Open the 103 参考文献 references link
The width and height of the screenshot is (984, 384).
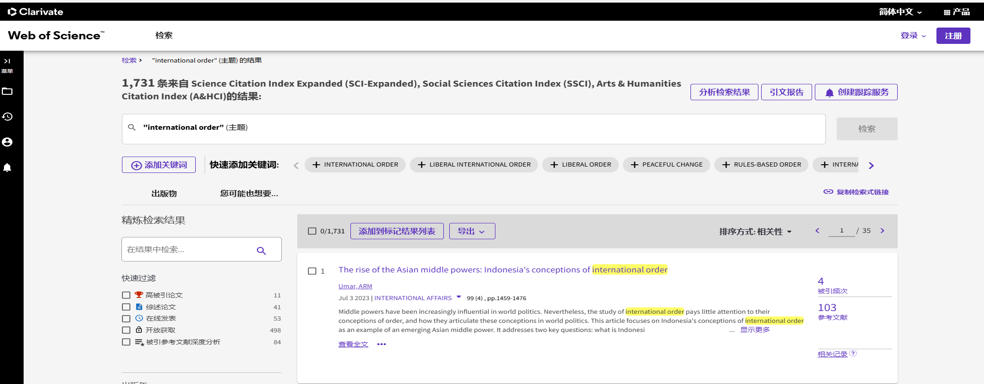(x=833, y=312)
